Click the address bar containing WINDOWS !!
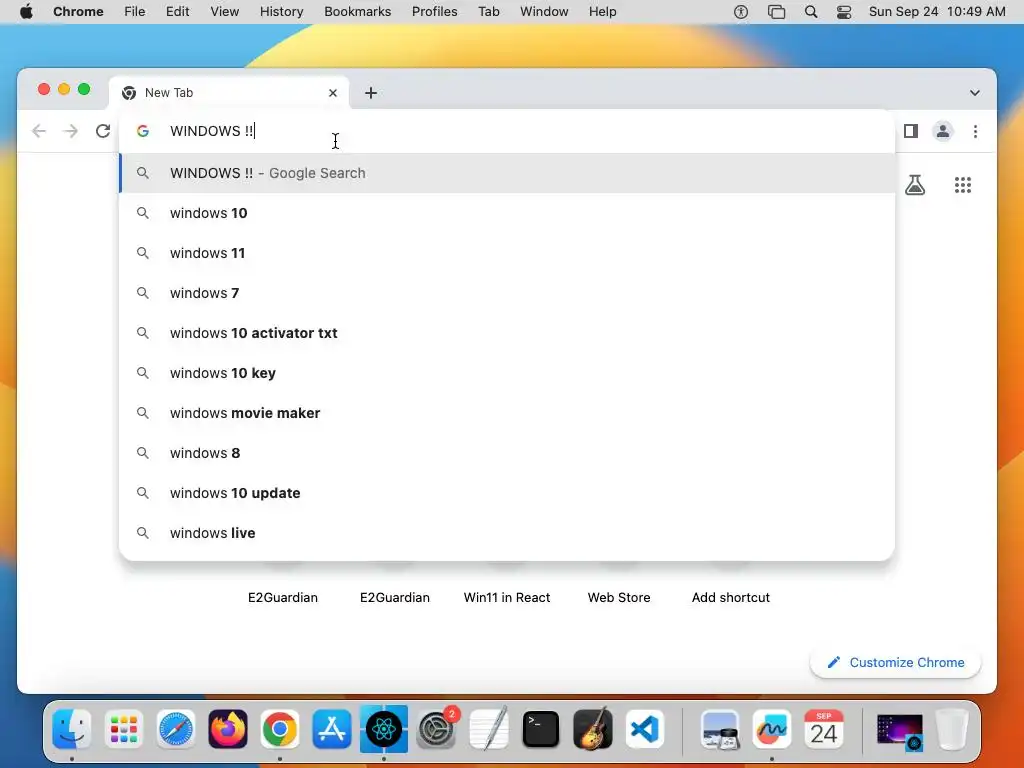1024x768 pixels. coord(507,131)
